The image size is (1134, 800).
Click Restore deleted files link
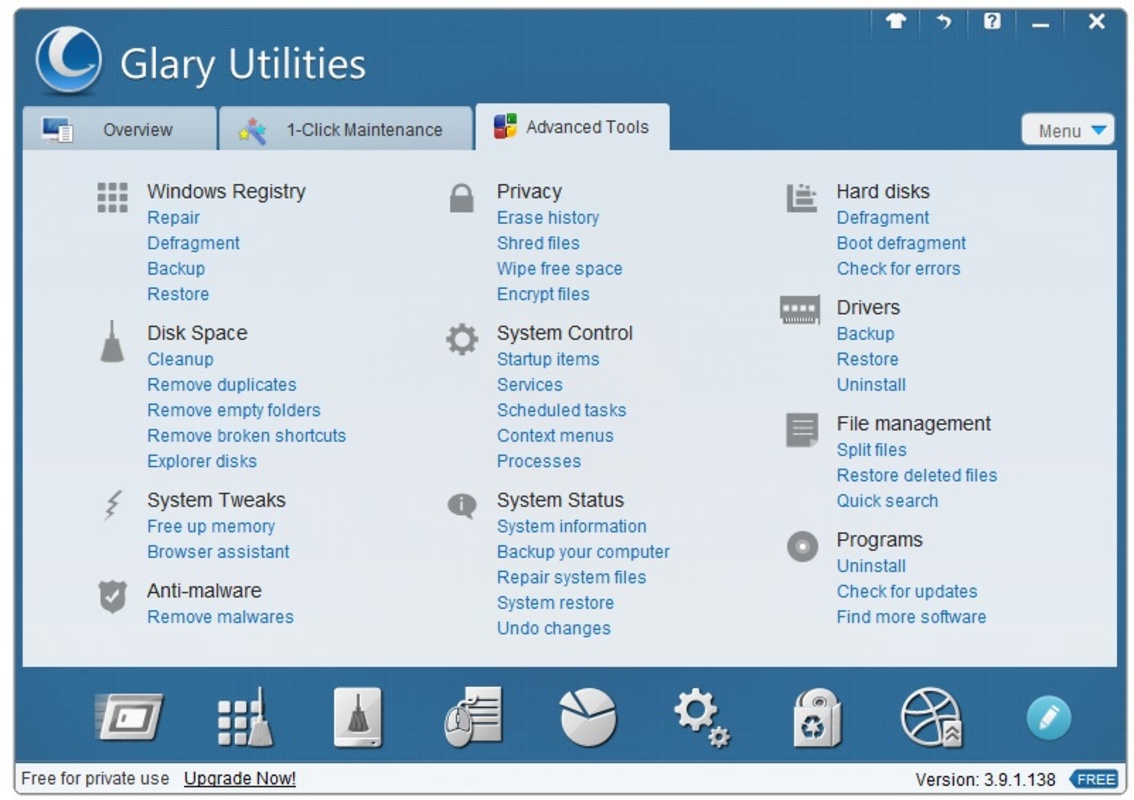tap(916, 475)
